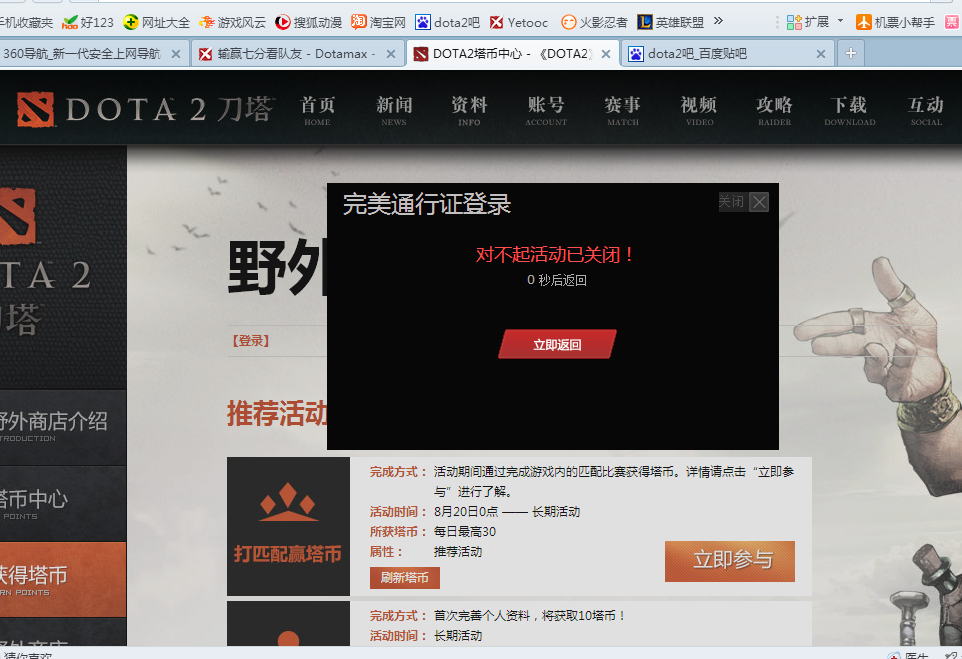
Task: Open the 账号 ACCOUNT menu item
Action: tap(546, 110)
